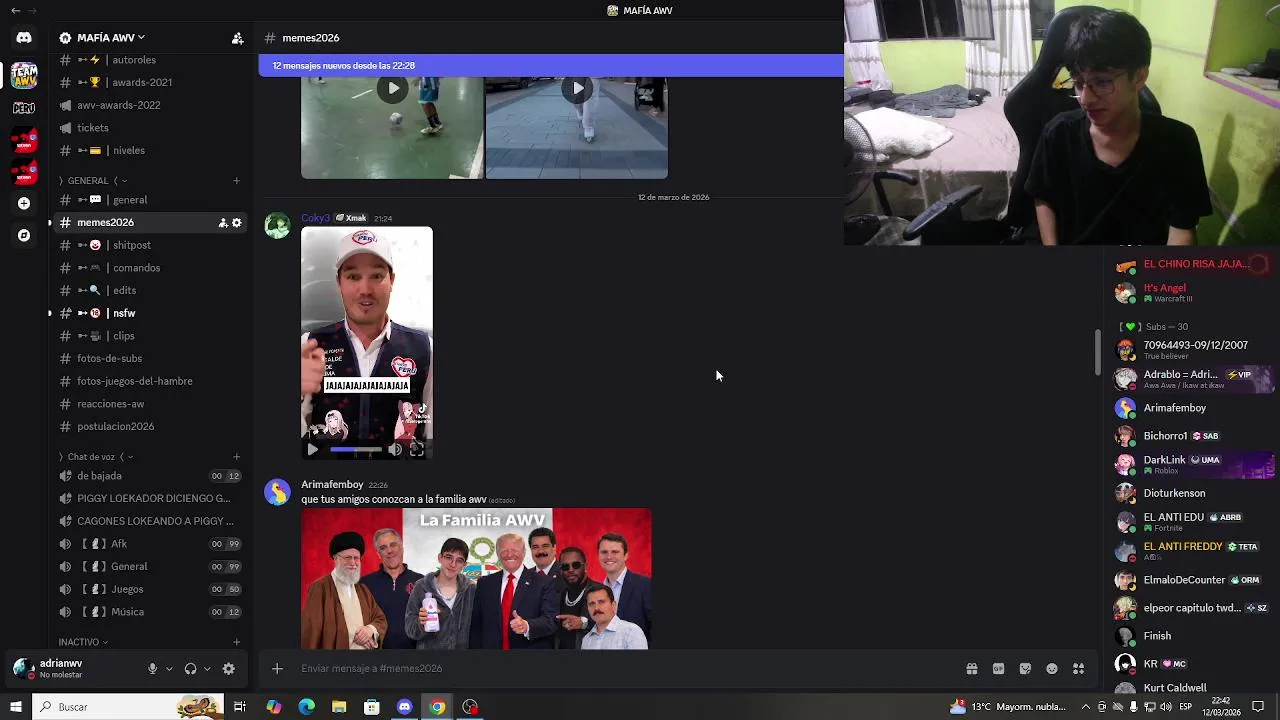Add a channel to the INACTIVO category

click(x=237, y=642)
